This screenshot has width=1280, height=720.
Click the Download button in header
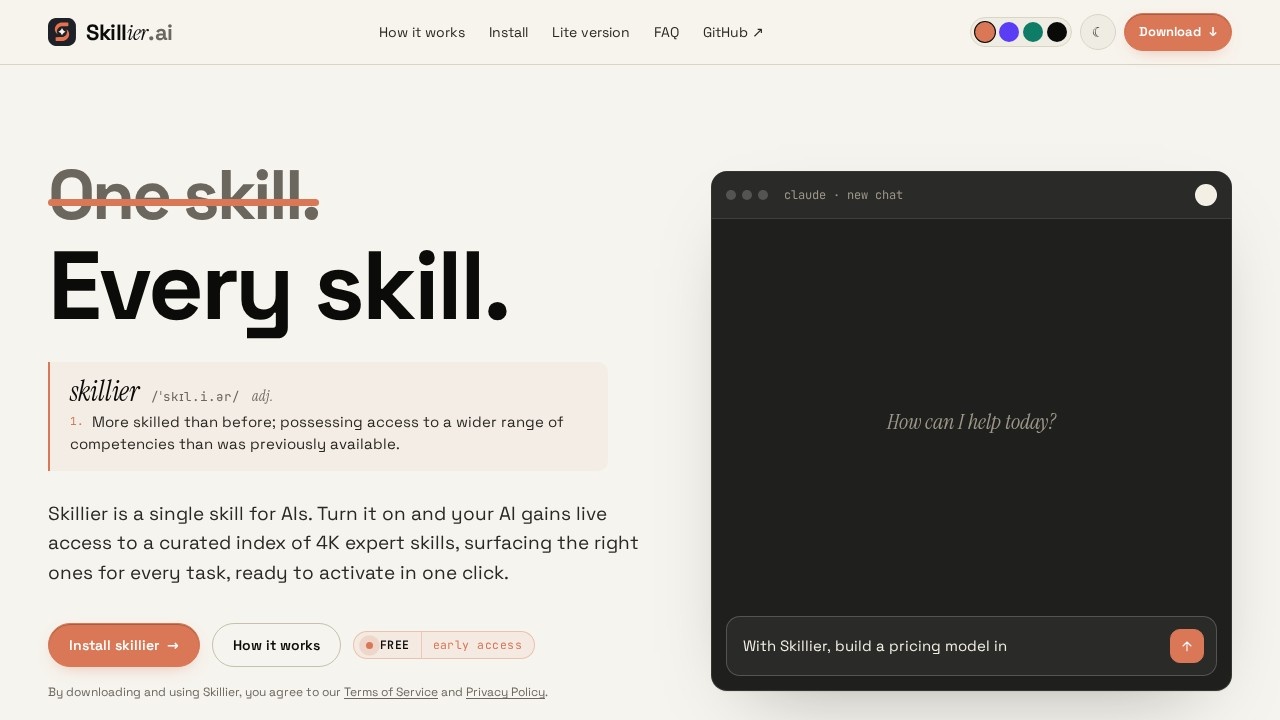pos(1178,32)
